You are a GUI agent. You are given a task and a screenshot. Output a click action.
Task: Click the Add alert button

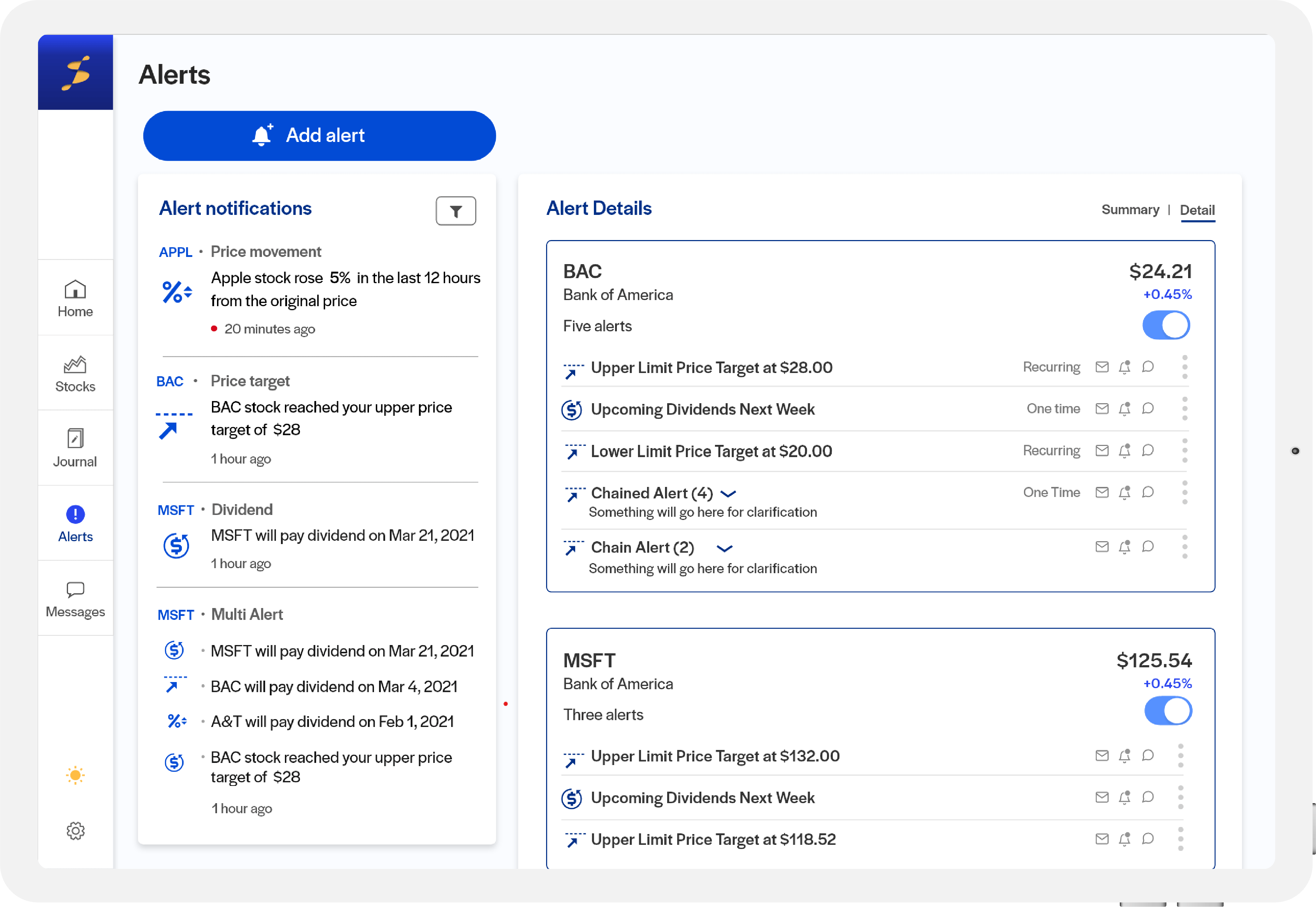(319, 136)
